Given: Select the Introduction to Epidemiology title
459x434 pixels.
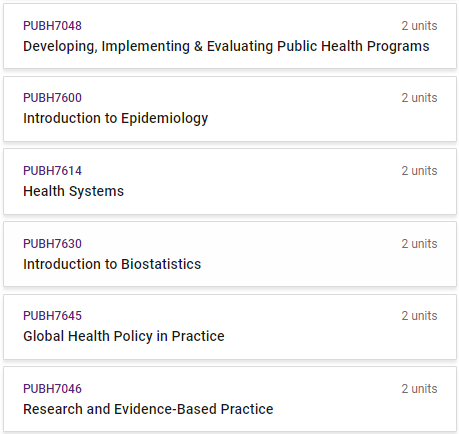Looking at the screenshot, I should (x=115, y=119).
